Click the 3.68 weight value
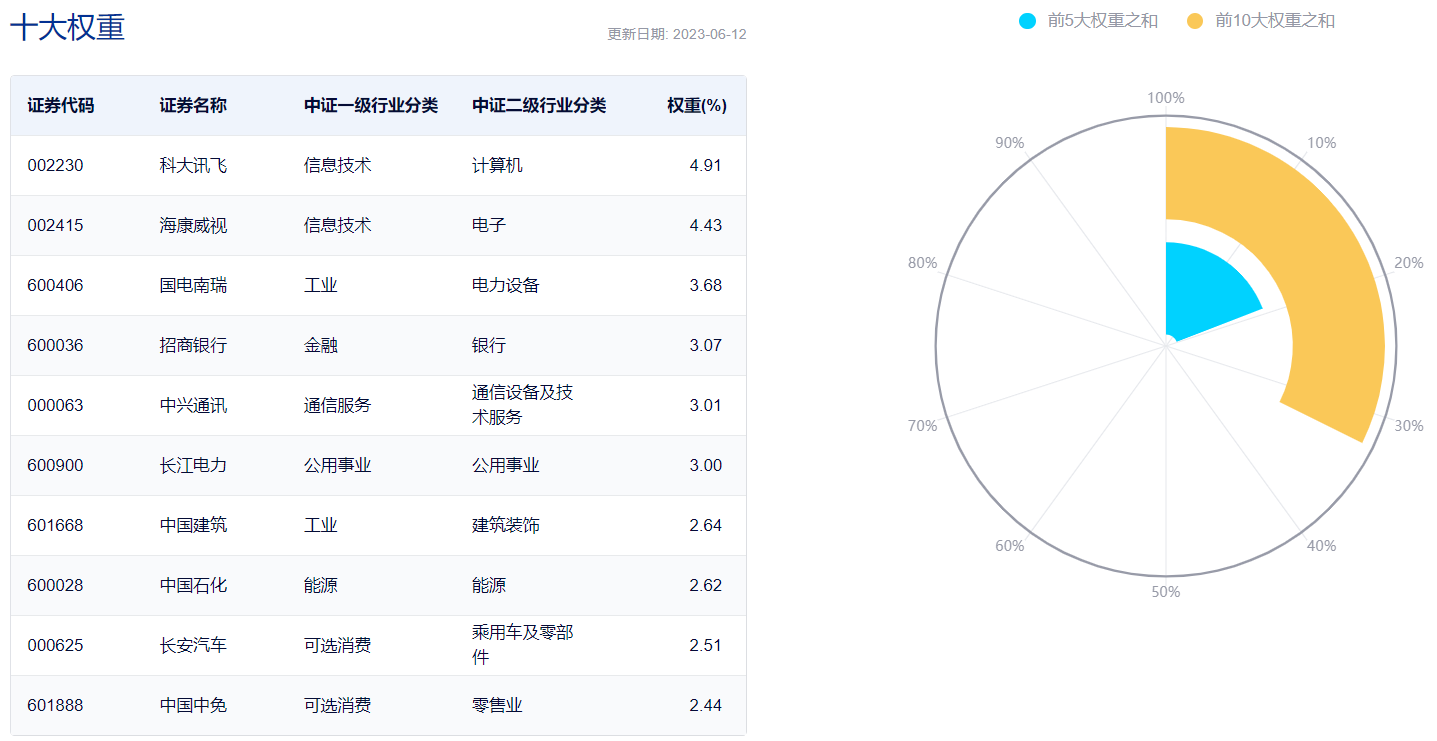 pos(706,285)
